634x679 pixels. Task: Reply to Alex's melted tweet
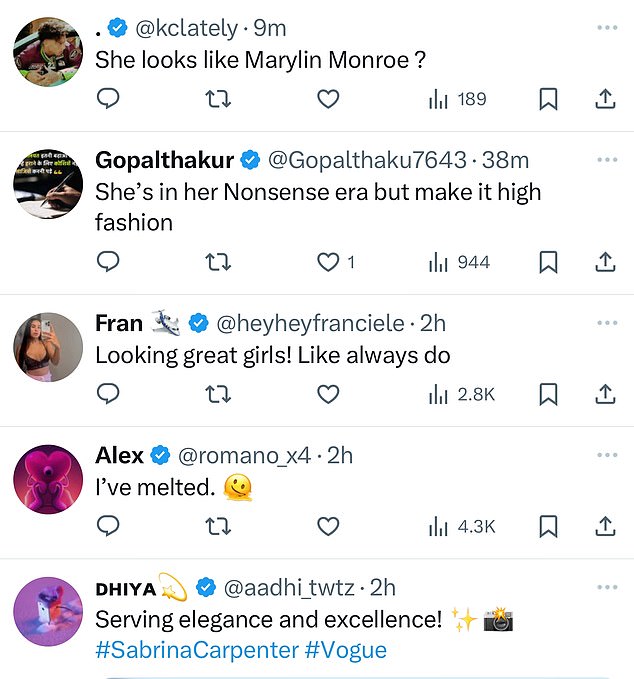click(108, 526)
